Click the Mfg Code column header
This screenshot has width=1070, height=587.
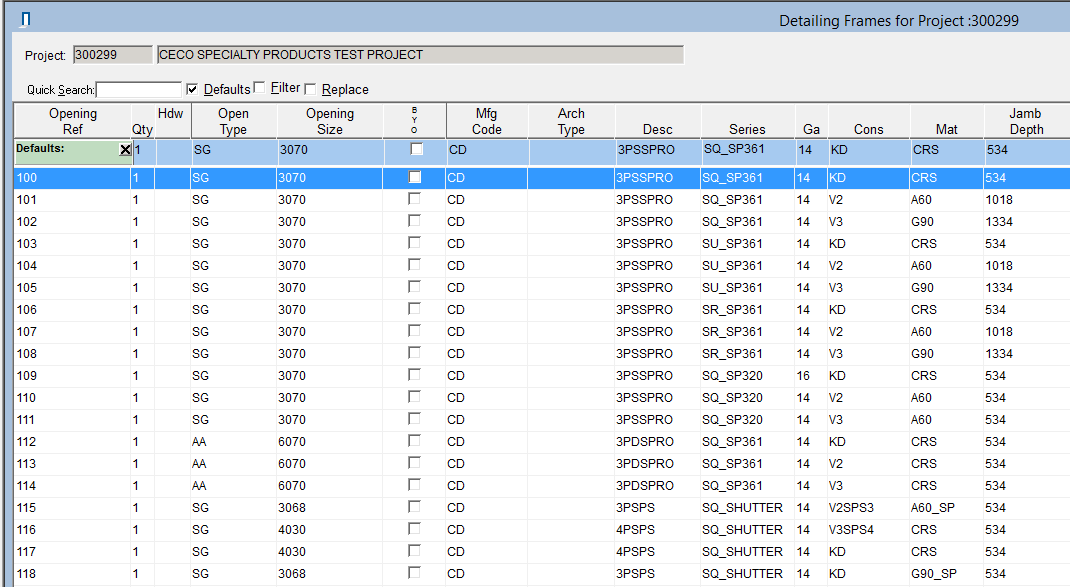[487, 121]
